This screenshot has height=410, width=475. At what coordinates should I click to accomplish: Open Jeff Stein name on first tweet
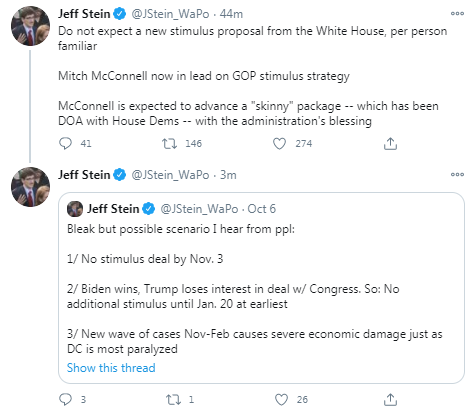coord(84,14)
